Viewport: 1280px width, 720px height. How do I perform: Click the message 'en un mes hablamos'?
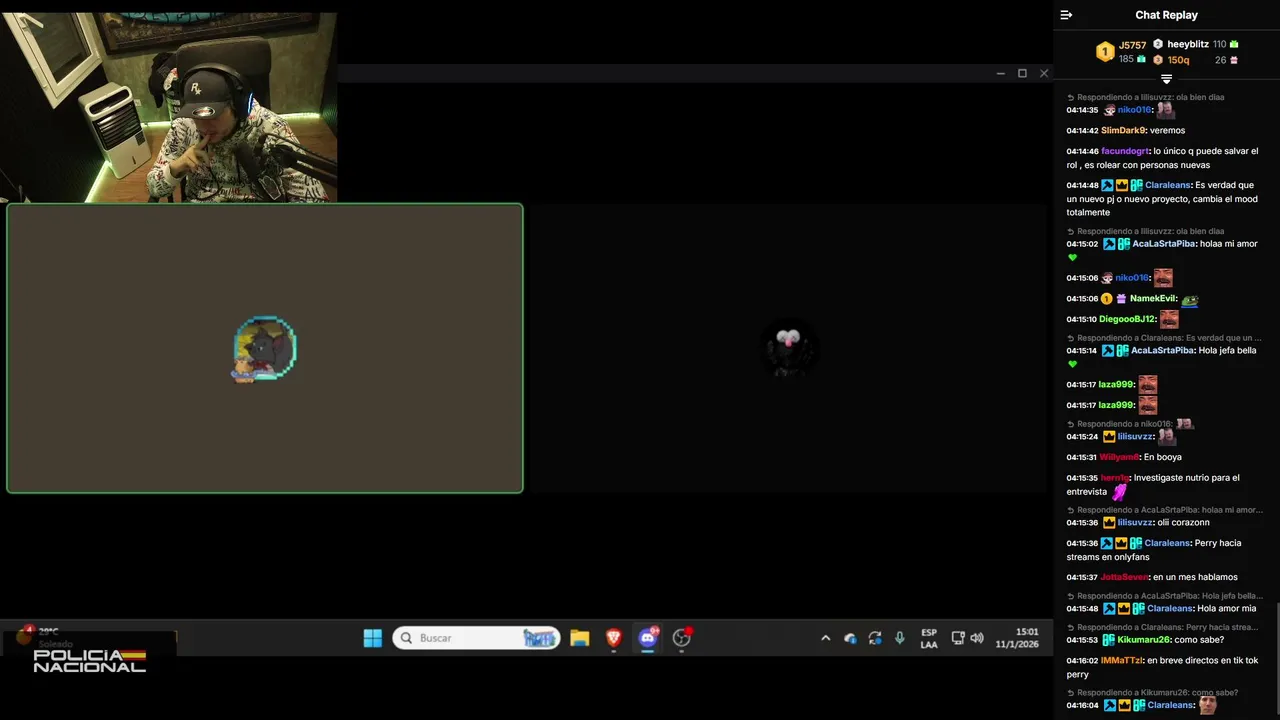coord(1195,578)
